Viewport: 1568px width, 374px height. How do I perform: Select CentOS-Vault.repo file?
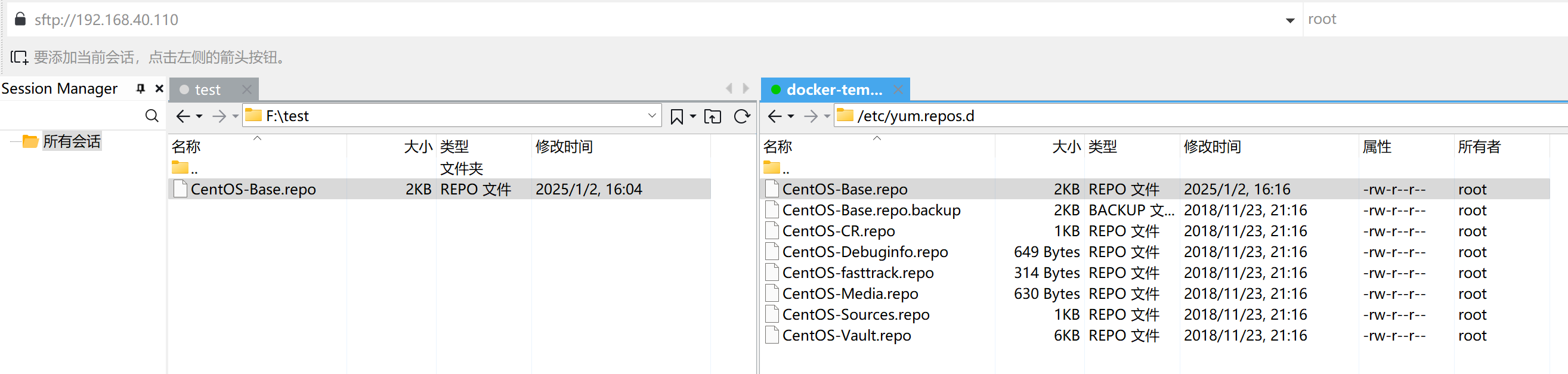point(1155,335)
